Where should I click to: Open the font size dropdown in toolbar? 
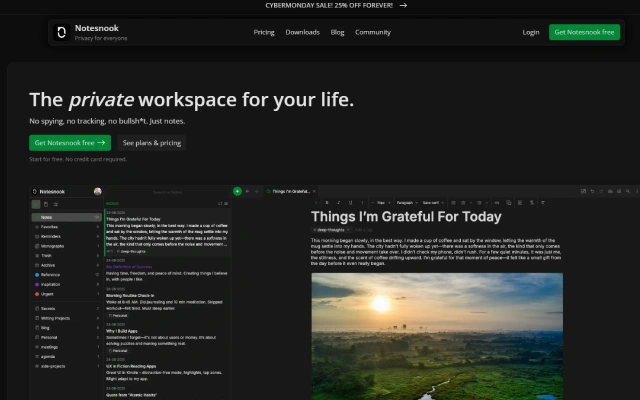[x=383, y=202]
